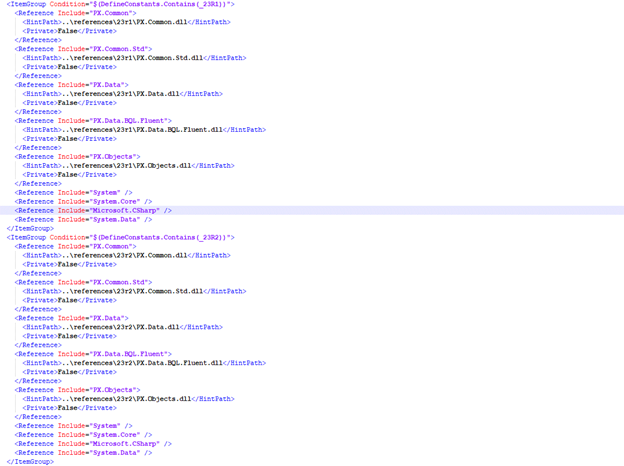Image resolution: width=624 pixels, height=466 pixels.
Task: Click the first closing ItemGroup tag
Action: [30, 228]
